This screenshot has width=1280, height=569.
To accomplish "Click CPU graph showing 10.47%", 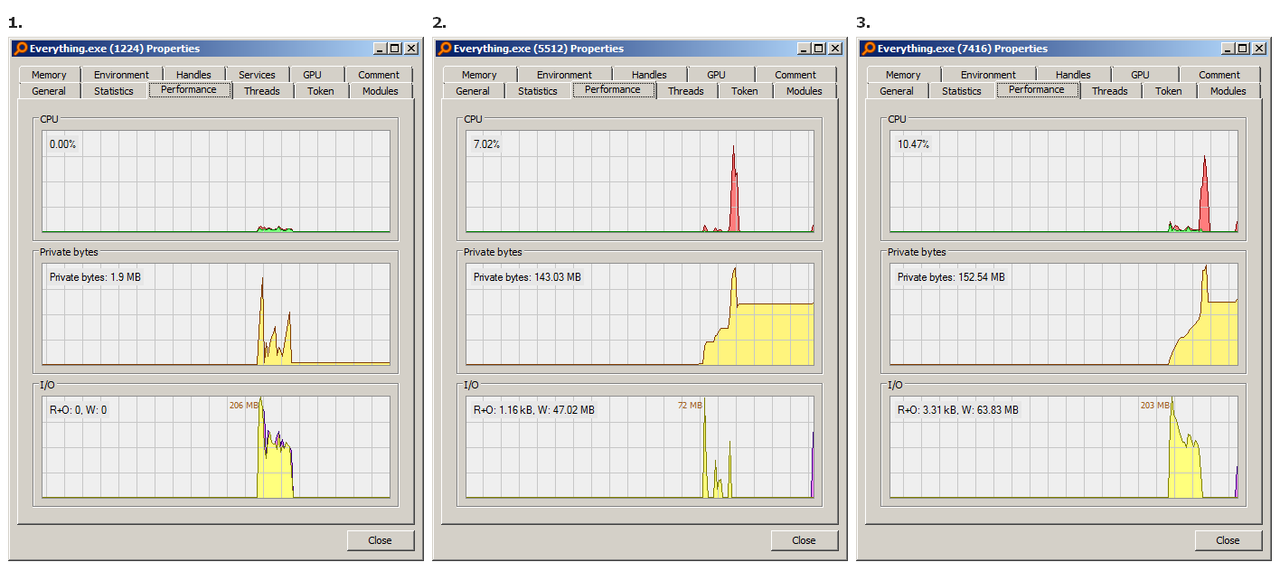I will coord(1064,181).
